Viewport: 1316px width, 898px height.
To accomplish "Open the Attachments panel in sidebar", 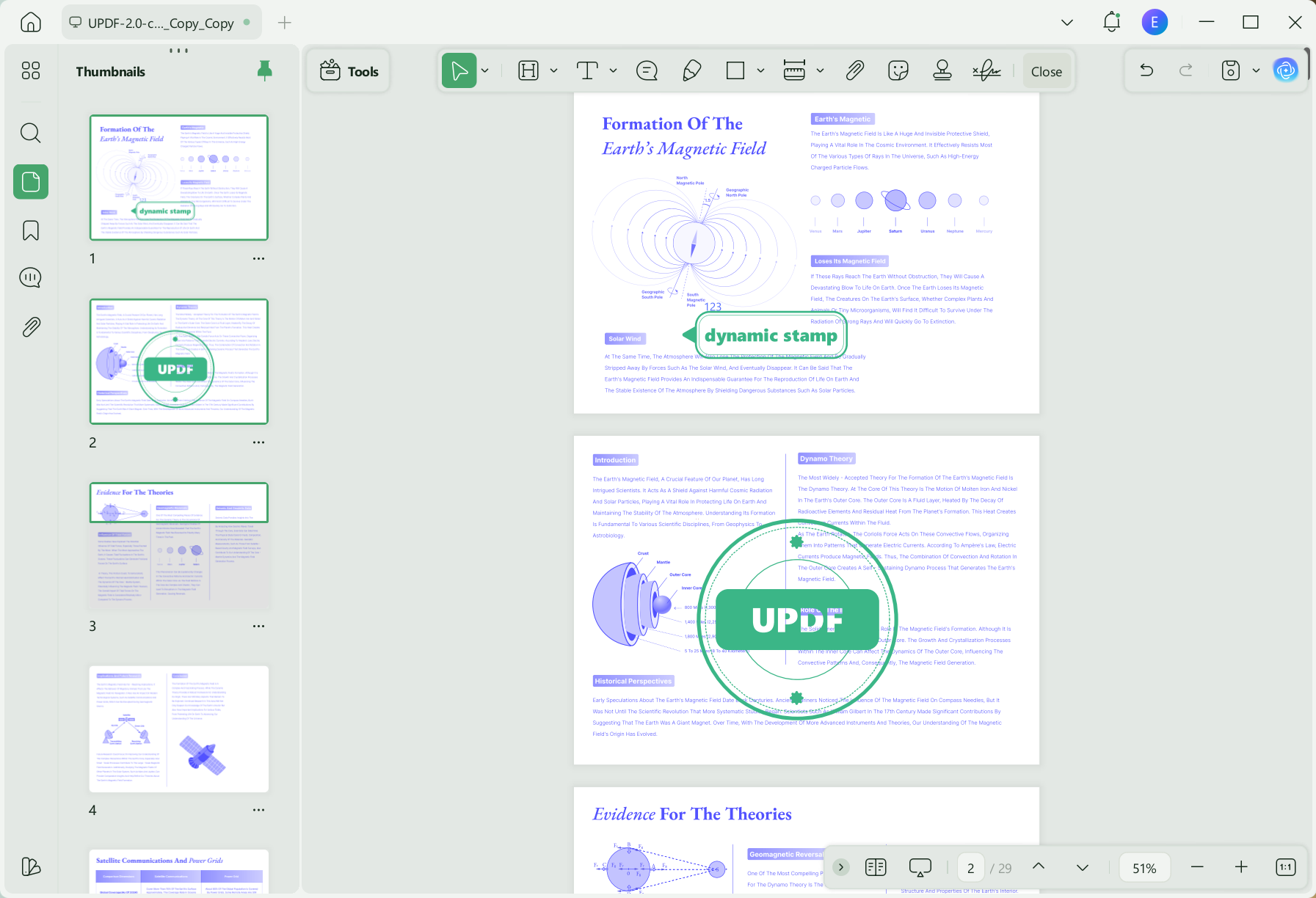I will point(31,326).
